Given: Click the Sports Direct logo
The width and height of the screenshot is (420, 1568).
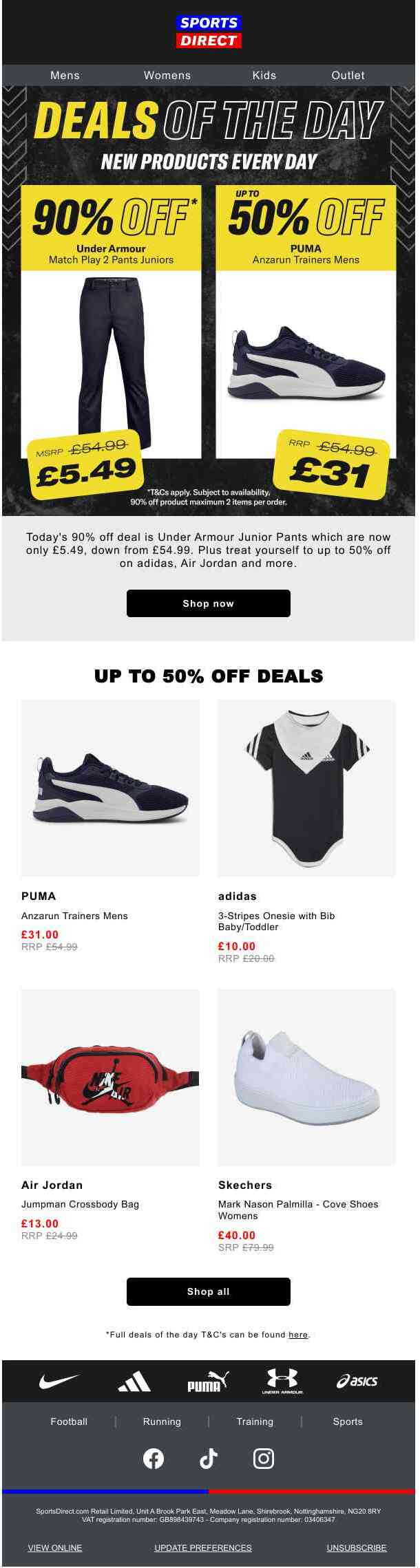Looking at the screenshot, I should [x=208, y=32].
